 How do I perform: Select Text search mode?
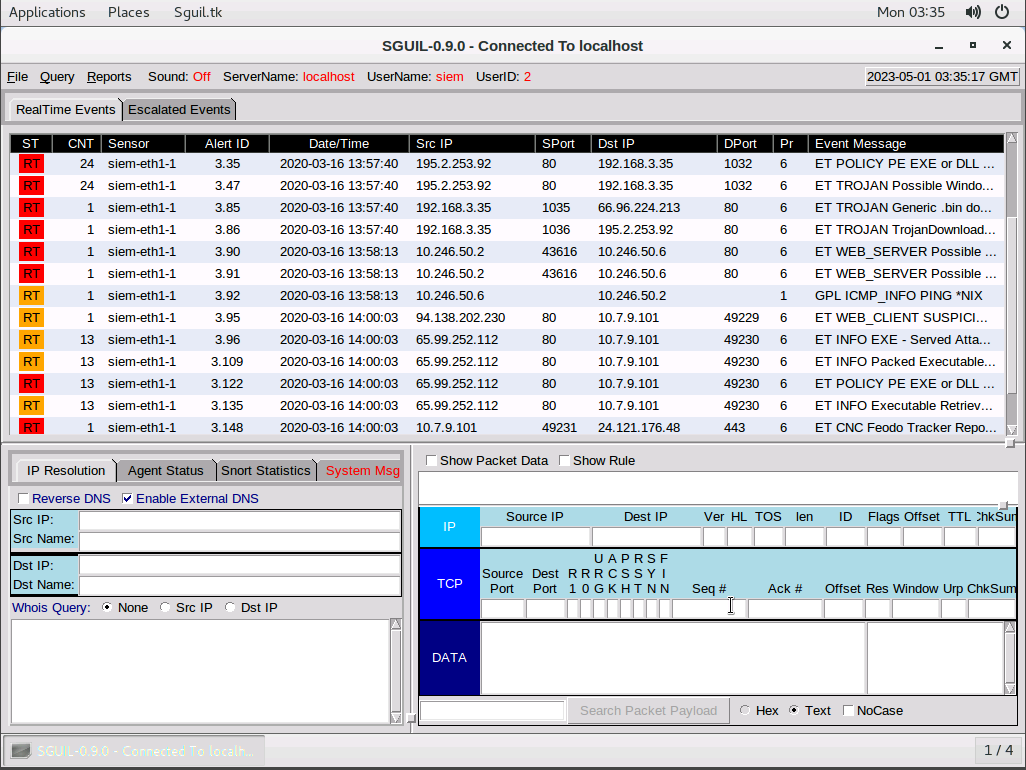click(794, 710)
